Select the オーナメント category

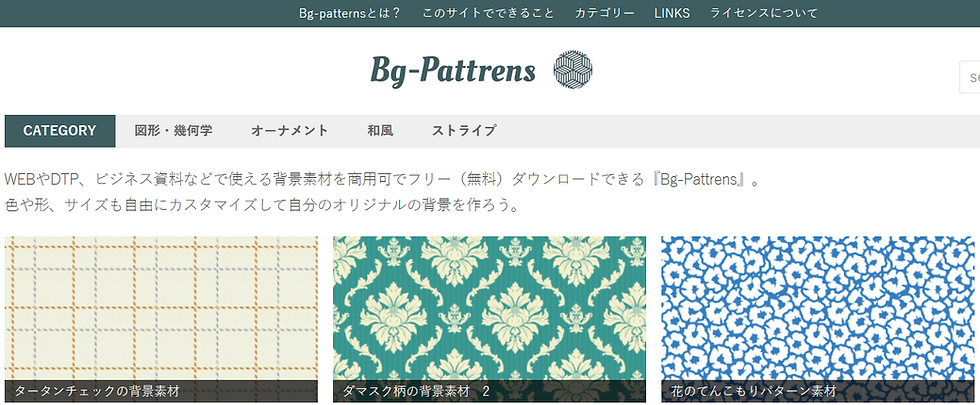289,131
